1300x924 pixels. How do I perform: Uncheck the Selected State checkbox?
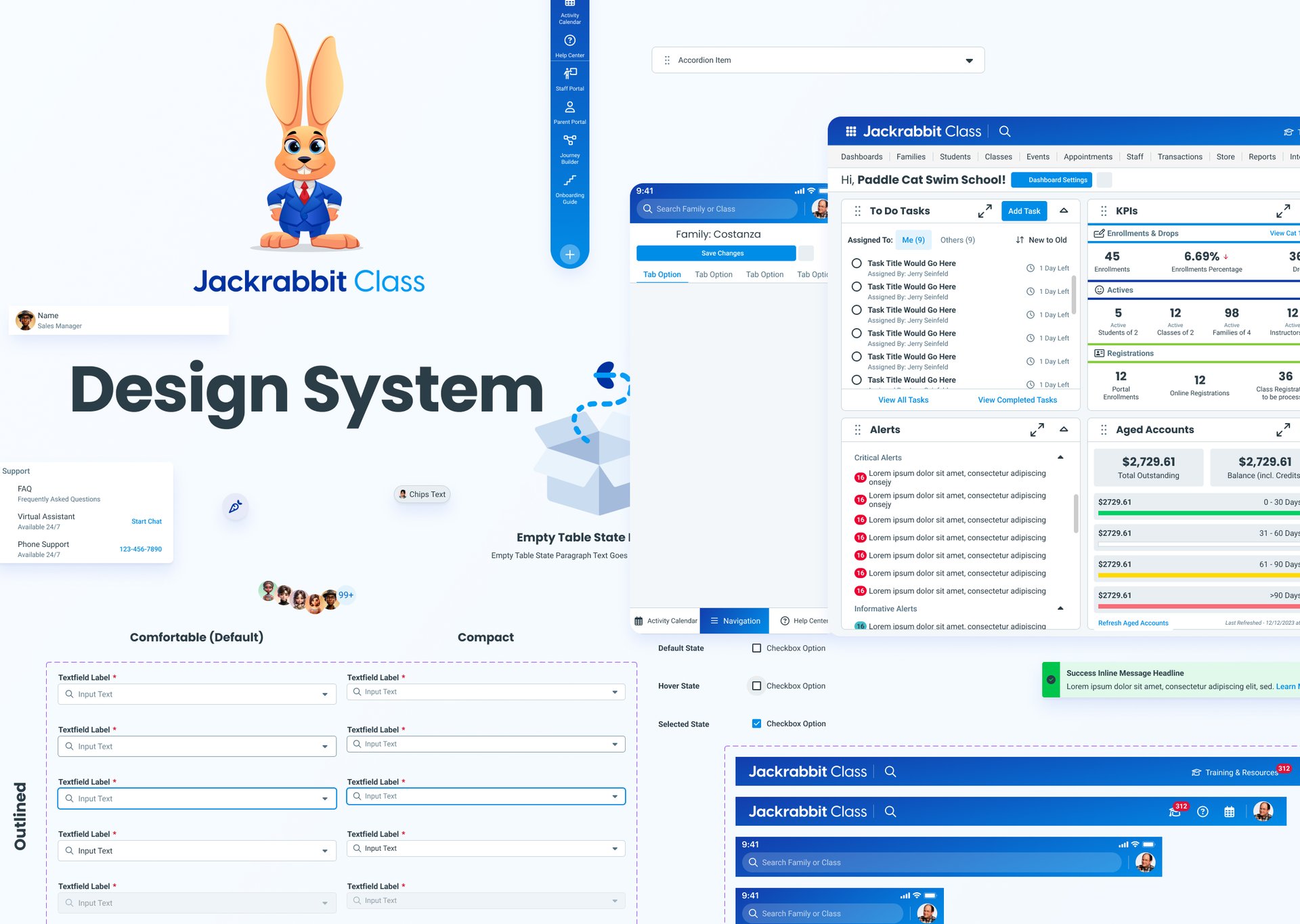point(756,724)
